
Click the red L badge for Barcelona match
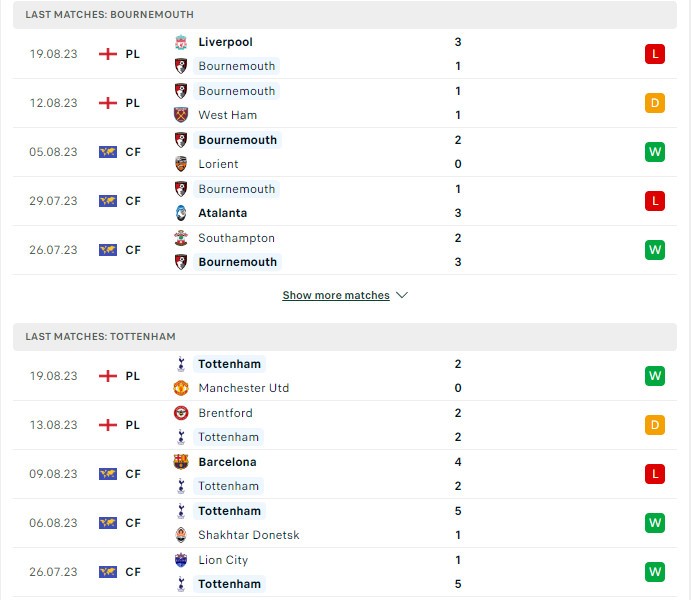tap(655, 474)
